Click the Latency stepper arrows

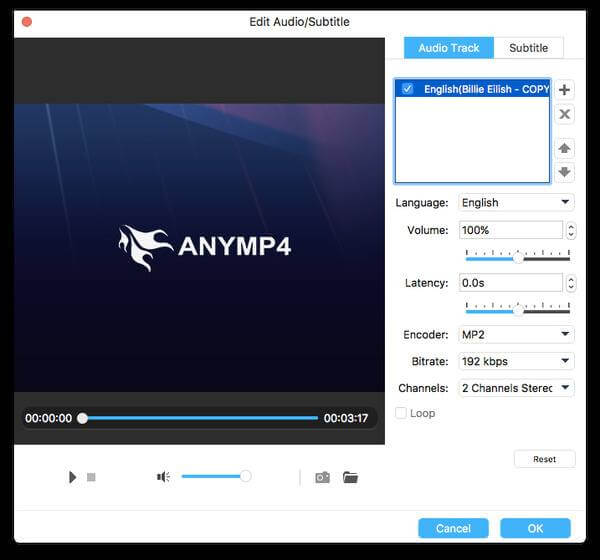click(571, 283)
